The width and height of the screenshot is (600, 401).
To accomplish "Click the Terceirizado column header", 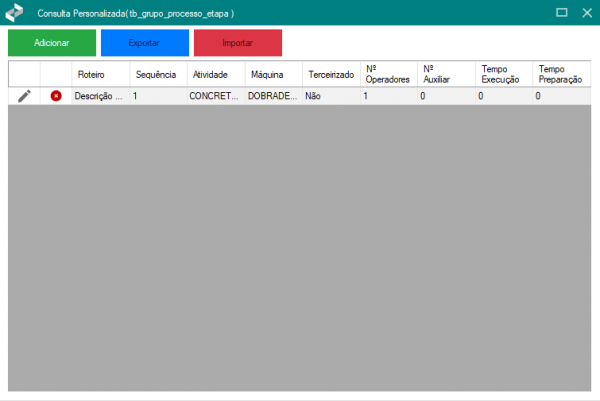I will tap(331, 74).
